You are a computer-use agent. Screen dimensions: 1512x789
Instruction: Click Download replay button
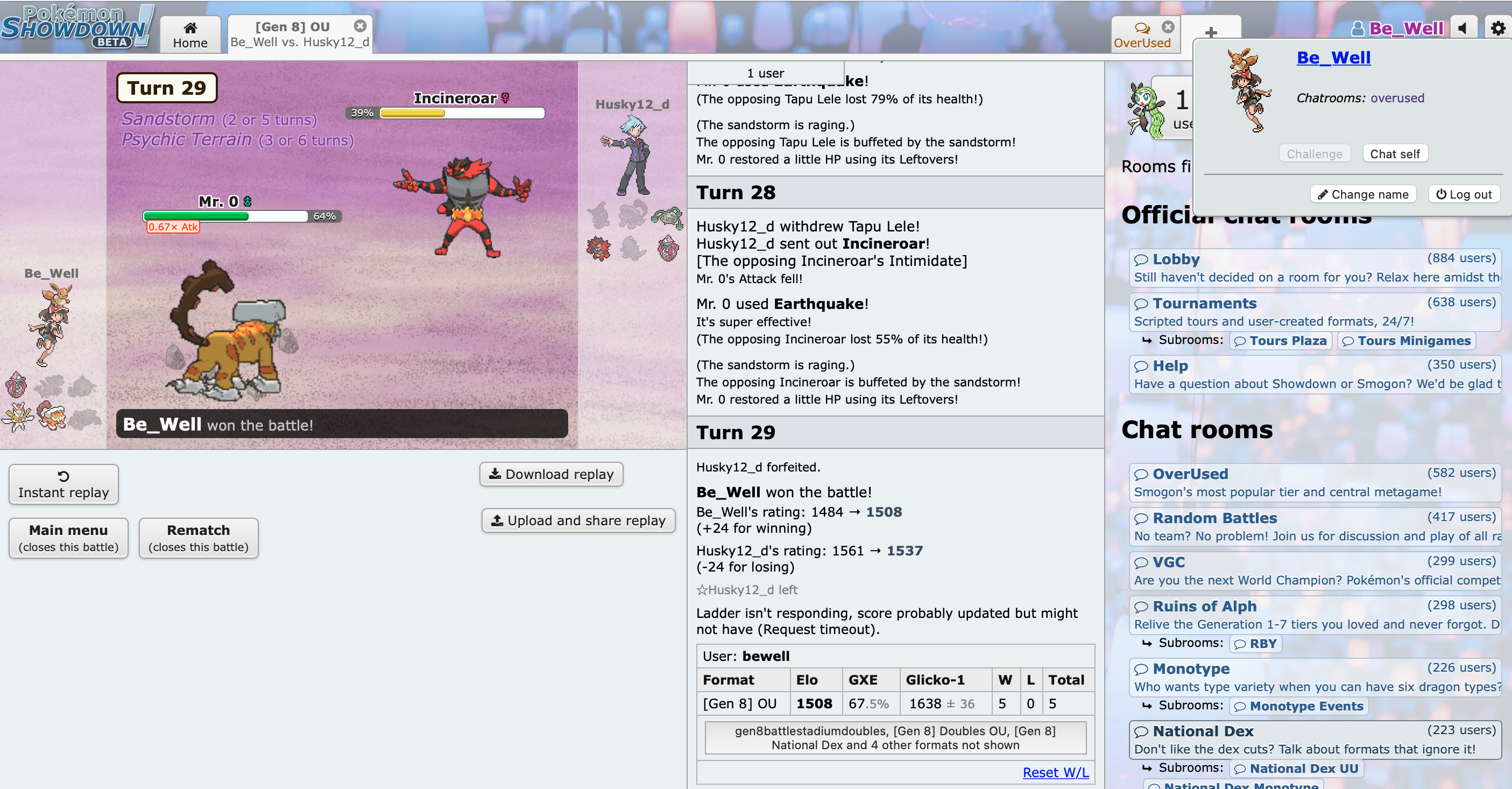pyautogui.click(x=551, y=474)
